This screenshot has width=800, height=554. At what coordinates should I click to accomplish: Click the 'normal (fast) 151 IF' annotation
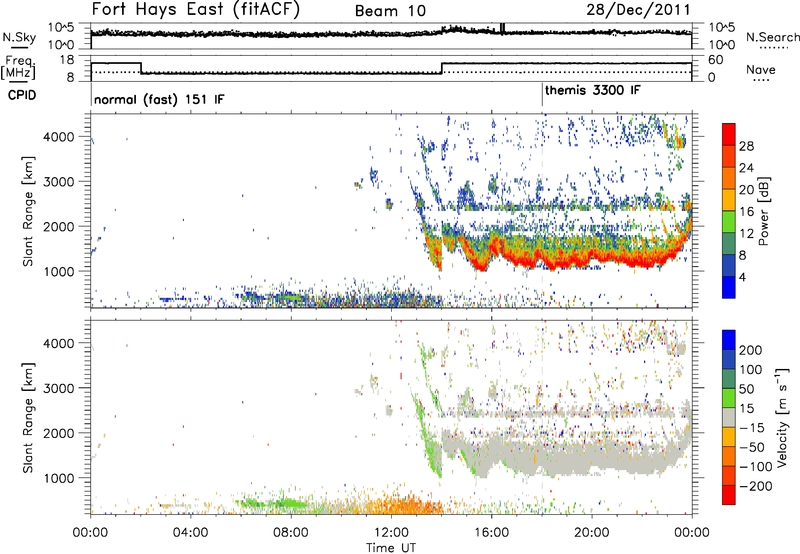(159, 99)
